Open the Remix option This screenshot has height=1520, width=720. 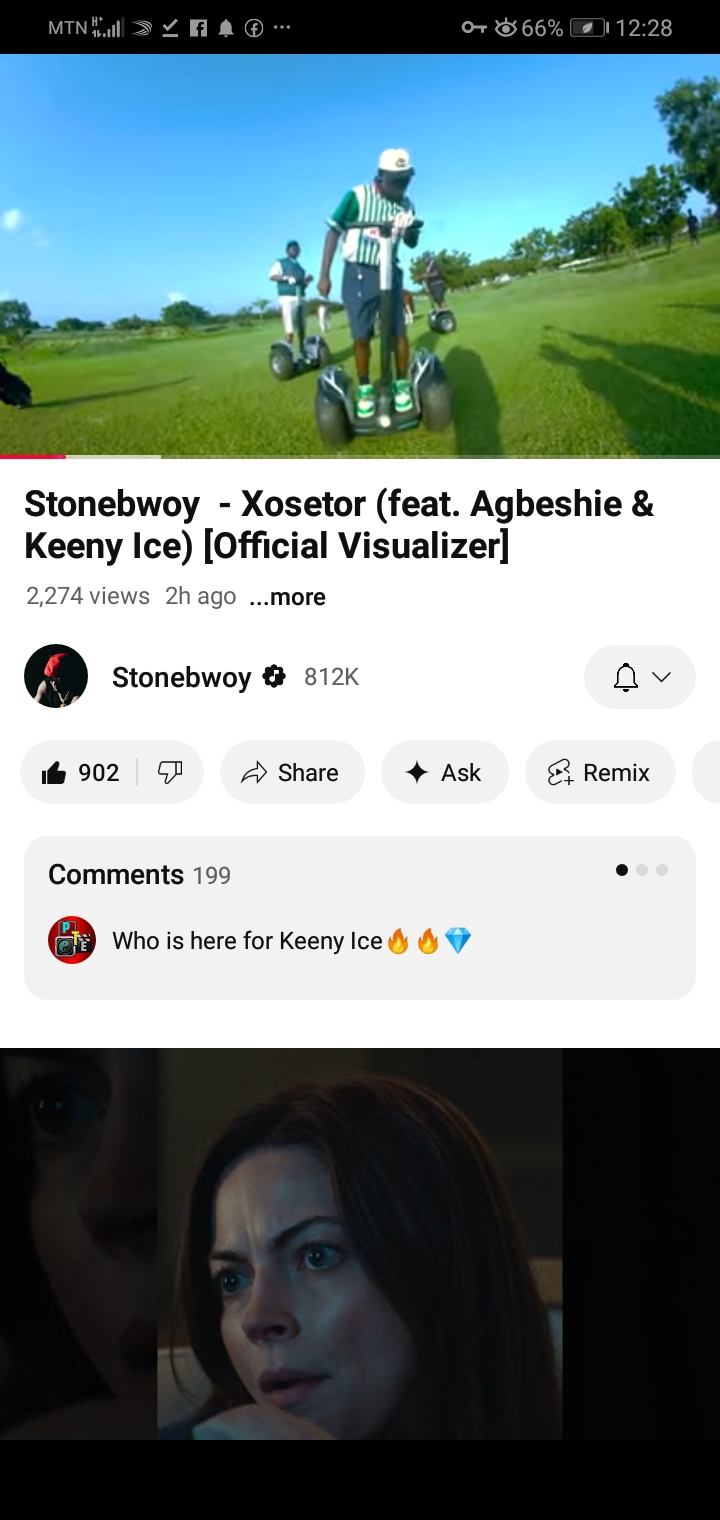[x=600, y=772]
